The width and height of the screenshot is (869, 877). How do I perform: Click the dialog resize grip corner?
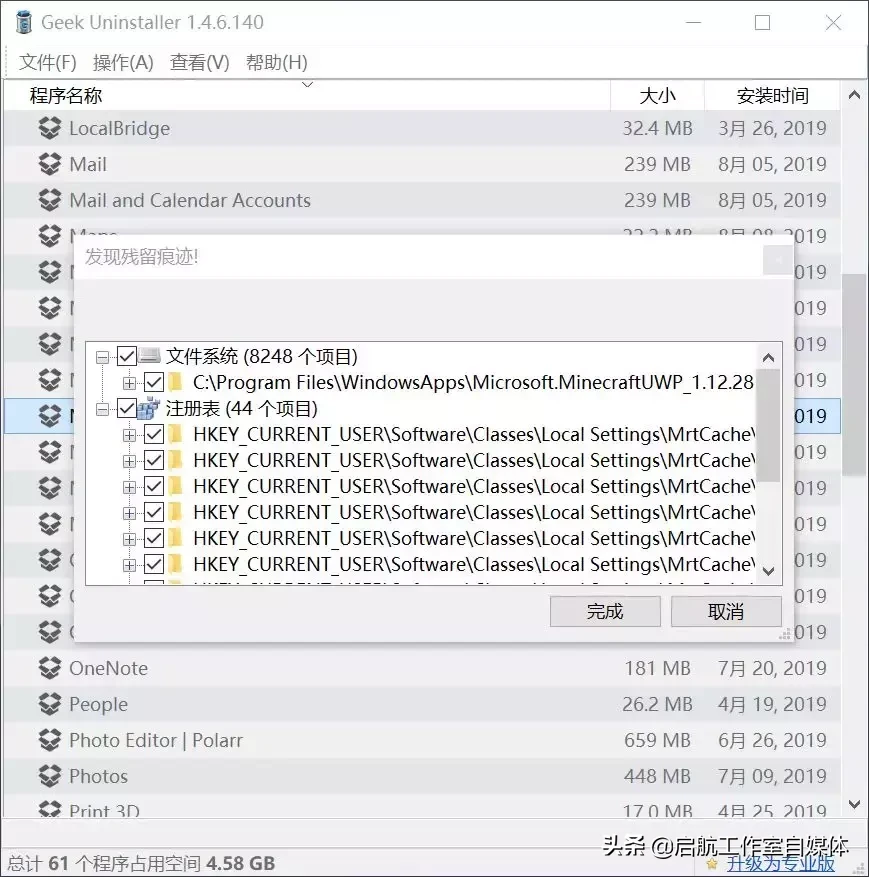[x=785, y=634]
